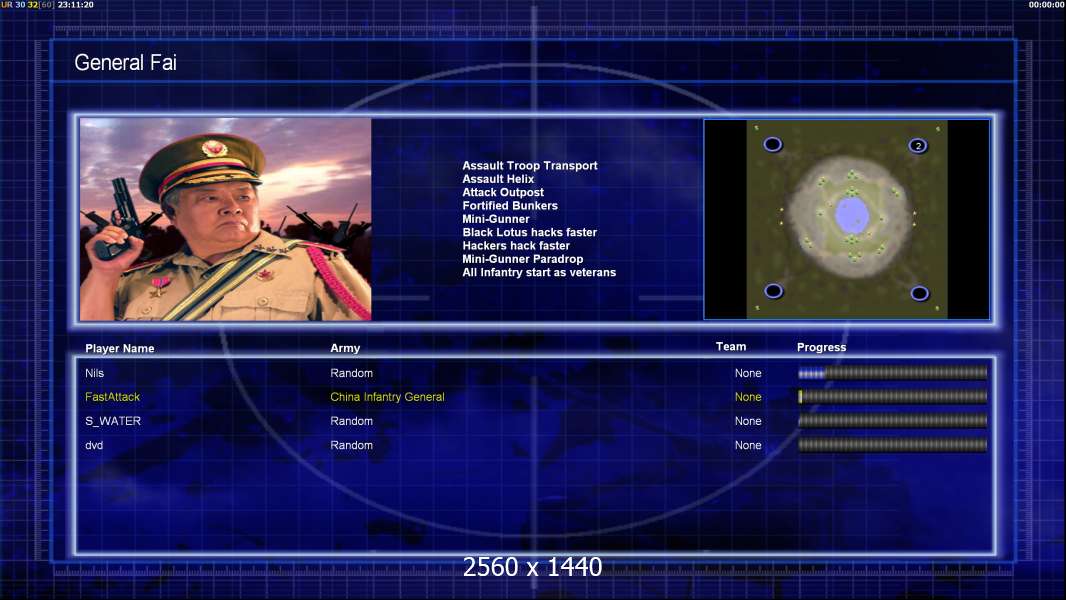Click the map preview thumbnail
The width and height of the screenshot is (1066, 600).
(846, 219)
